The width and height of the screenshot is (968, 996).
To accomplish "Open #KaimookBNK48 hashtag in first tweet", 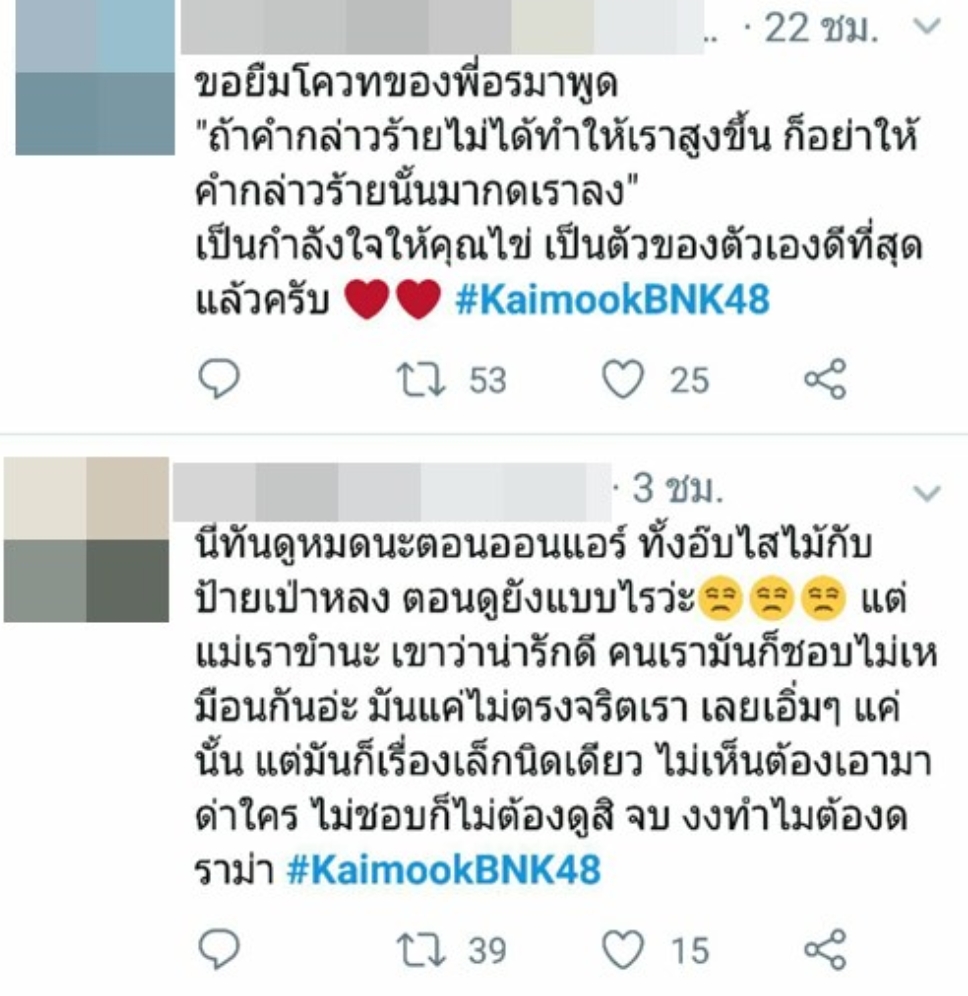I will point(612,300).
